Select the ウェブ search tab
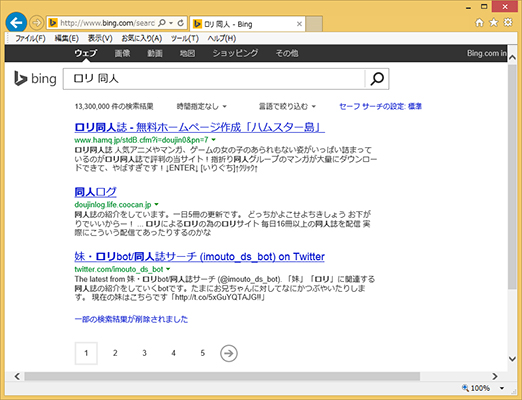522x400 pixels. (86, 53)
